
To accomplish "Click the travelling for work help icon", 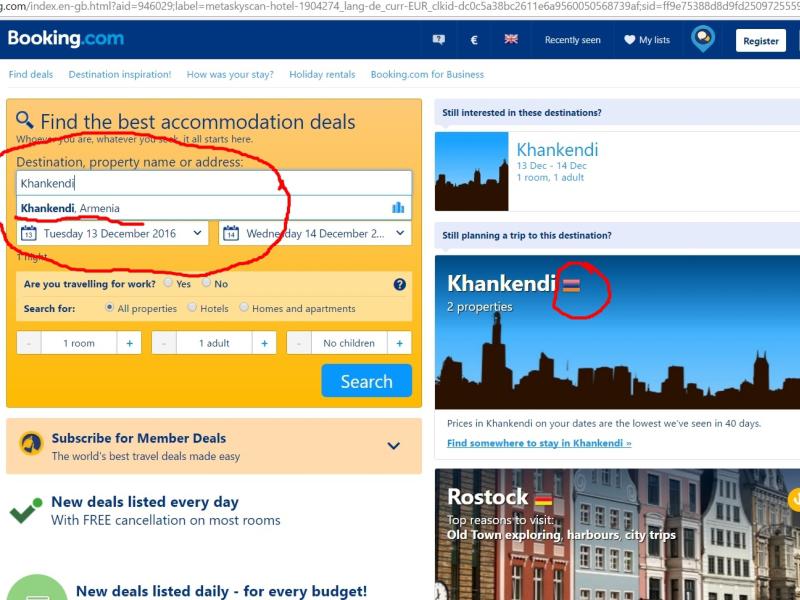I will pos(399,284).
